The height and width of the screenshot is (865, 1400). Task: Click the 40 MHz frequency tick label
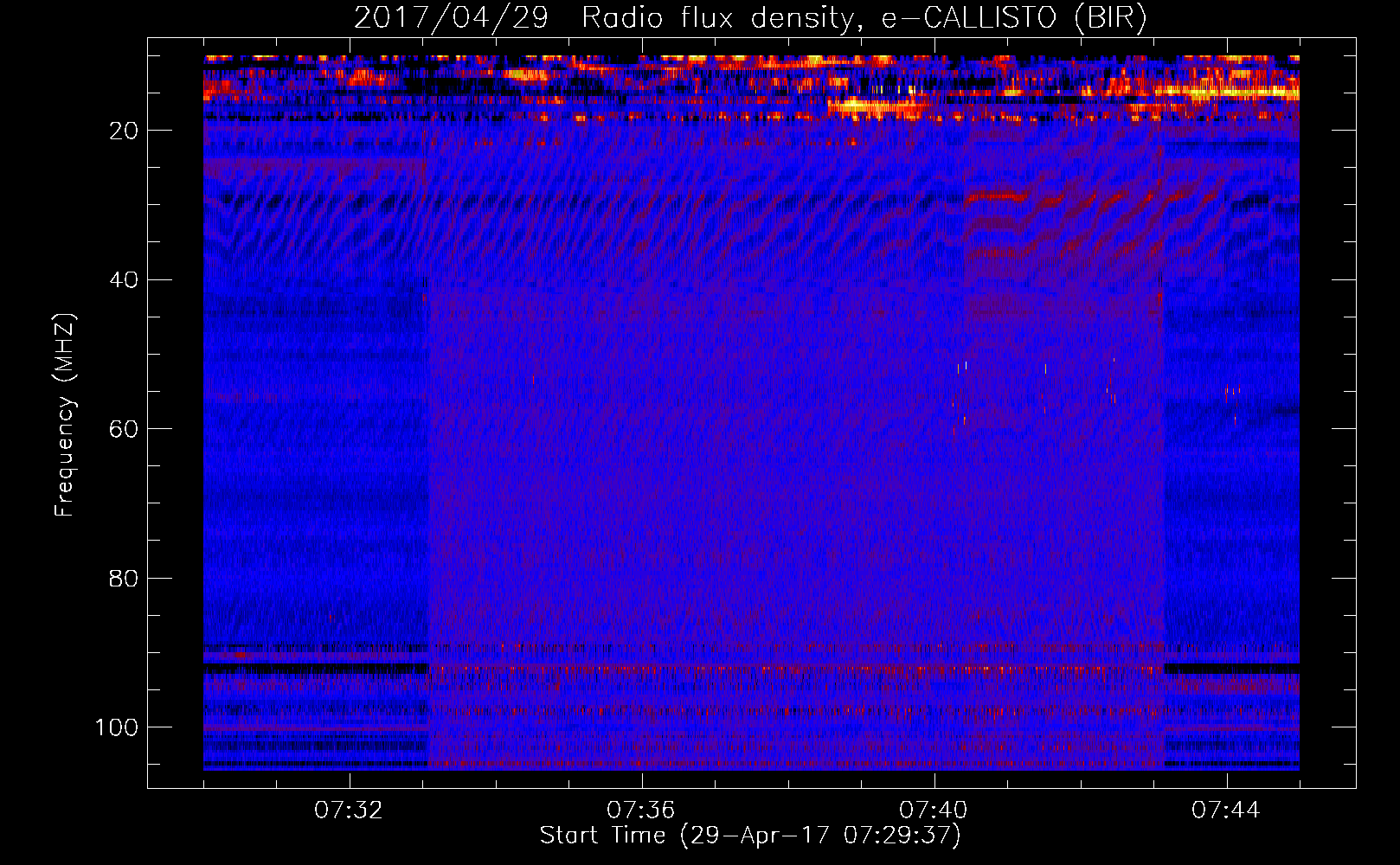pos(124,280)
